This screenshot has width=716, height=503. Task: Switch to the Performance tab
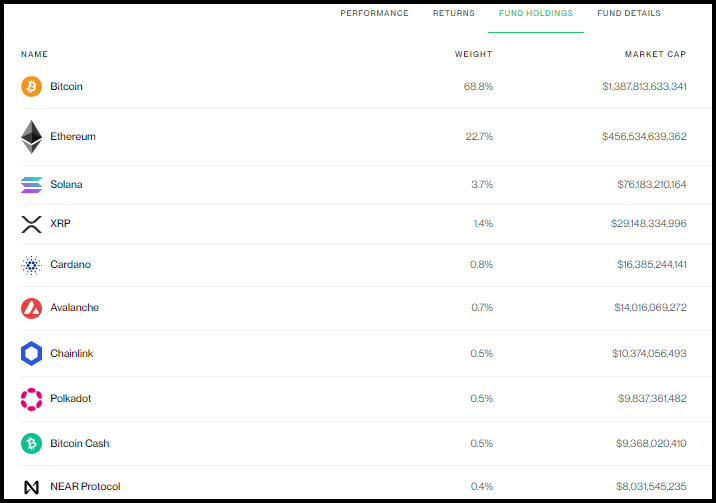pyautogui.click(x=374, y=14)
